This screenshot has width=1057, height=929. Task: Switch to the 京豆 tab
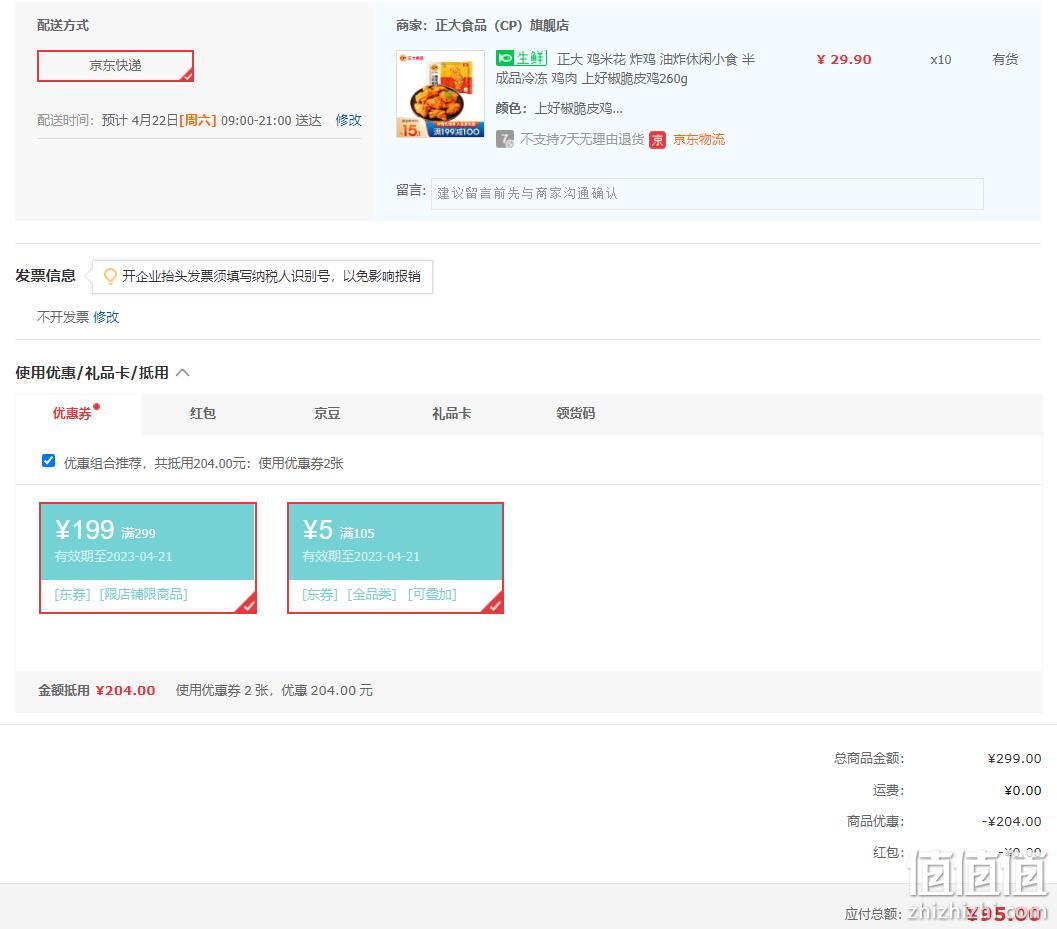327,413
